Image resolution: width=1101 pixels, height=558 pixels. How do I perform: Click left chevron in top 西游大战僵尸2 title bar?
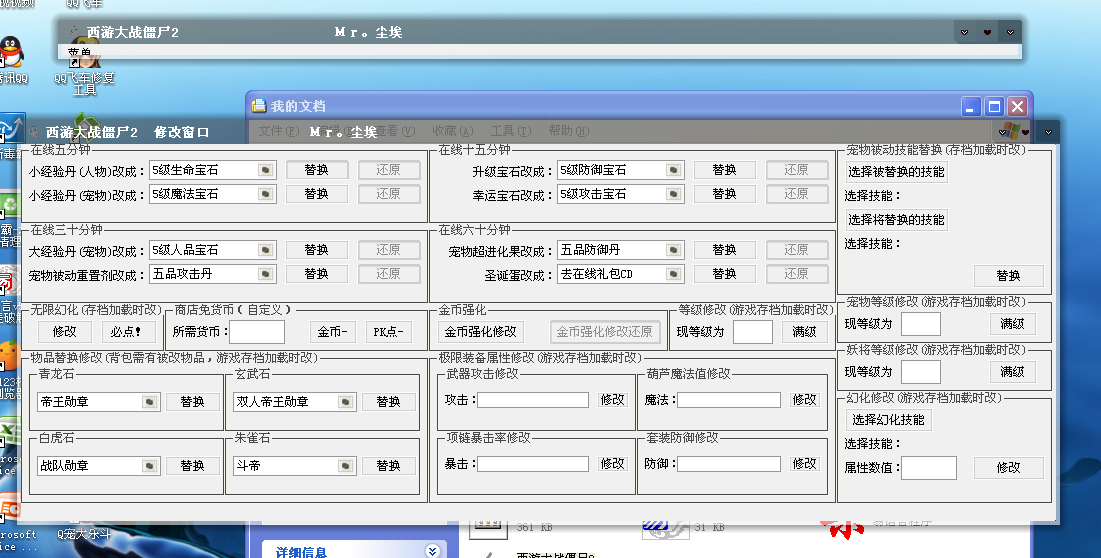click(964, 32)
